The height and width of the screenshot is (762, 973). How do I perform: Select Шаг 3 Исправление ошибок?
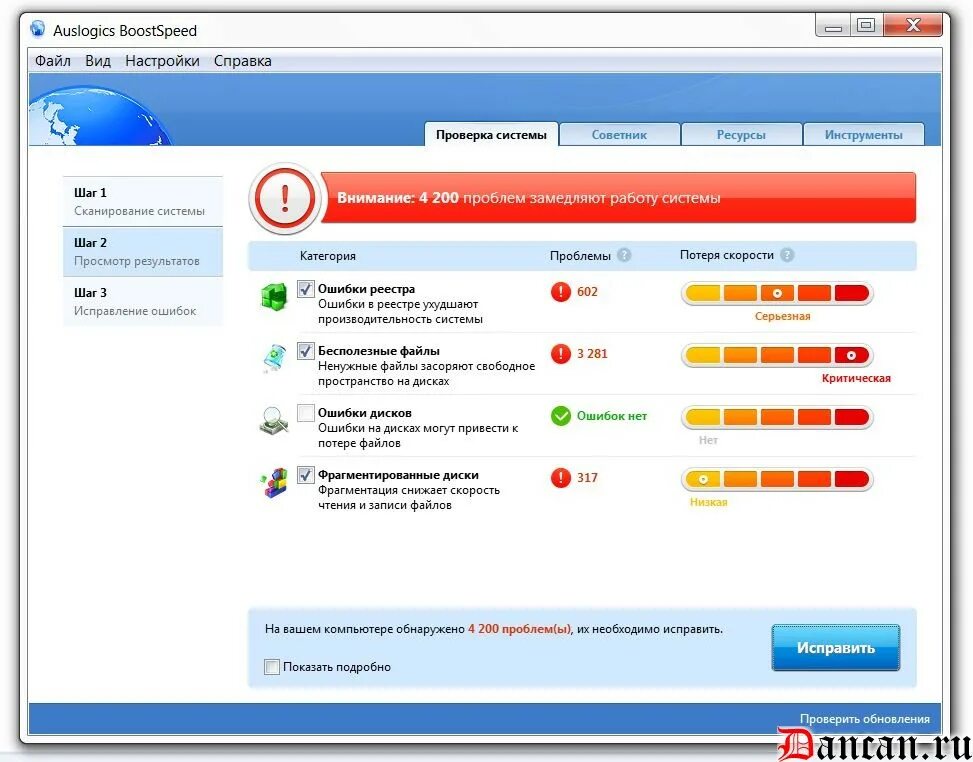pos(143,302)
